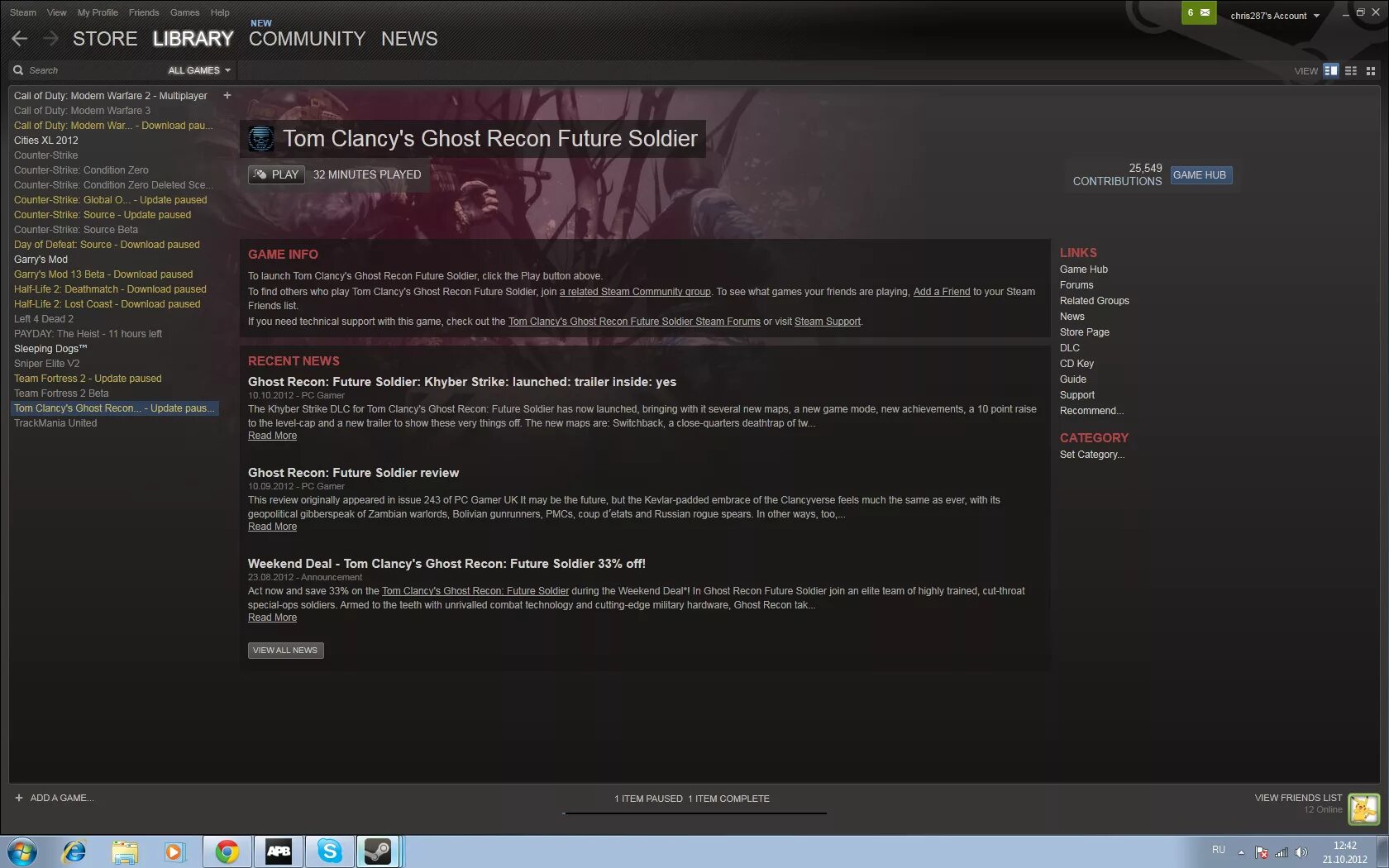Go to the STORE tab

(105, 39)
